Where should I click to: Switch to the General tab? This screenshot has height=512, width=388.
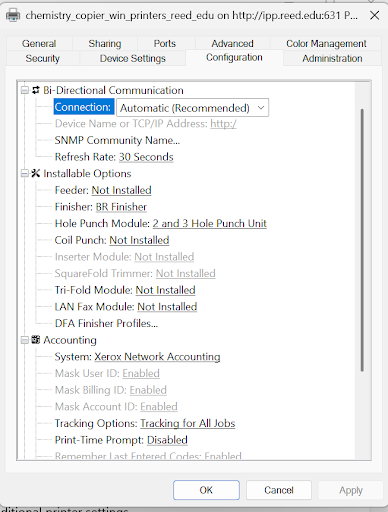tap(39, 44)
